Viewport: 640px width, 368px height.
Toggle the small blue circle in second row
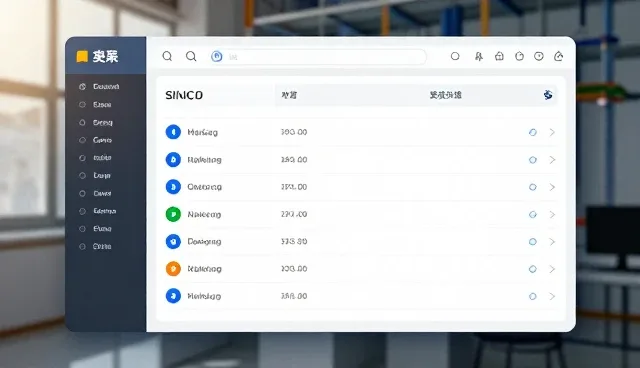pyautogui.click(x=533, y=160)
